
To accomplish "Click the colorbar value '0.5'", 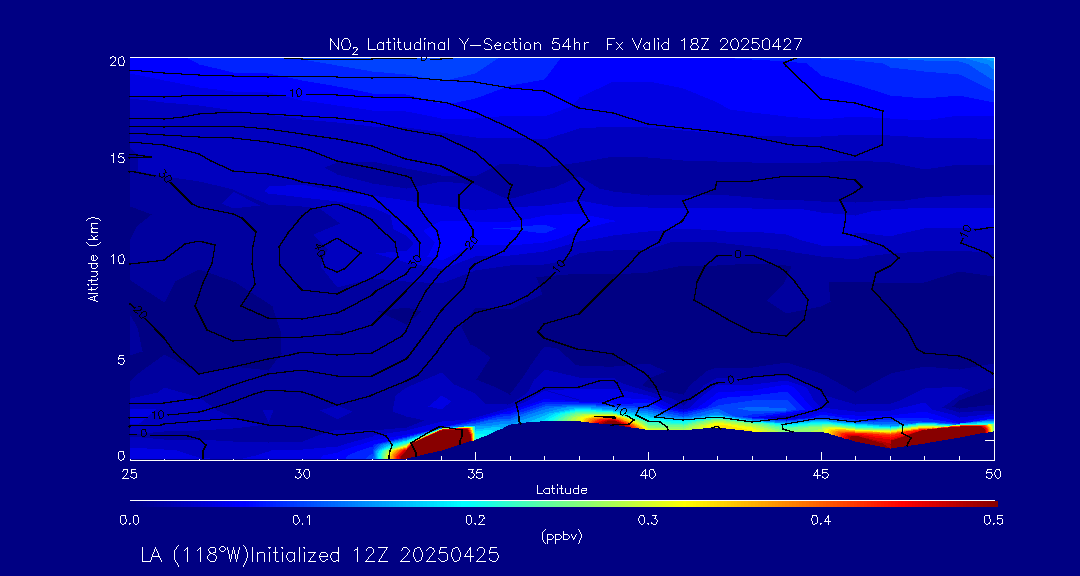I will pos(994,521).
